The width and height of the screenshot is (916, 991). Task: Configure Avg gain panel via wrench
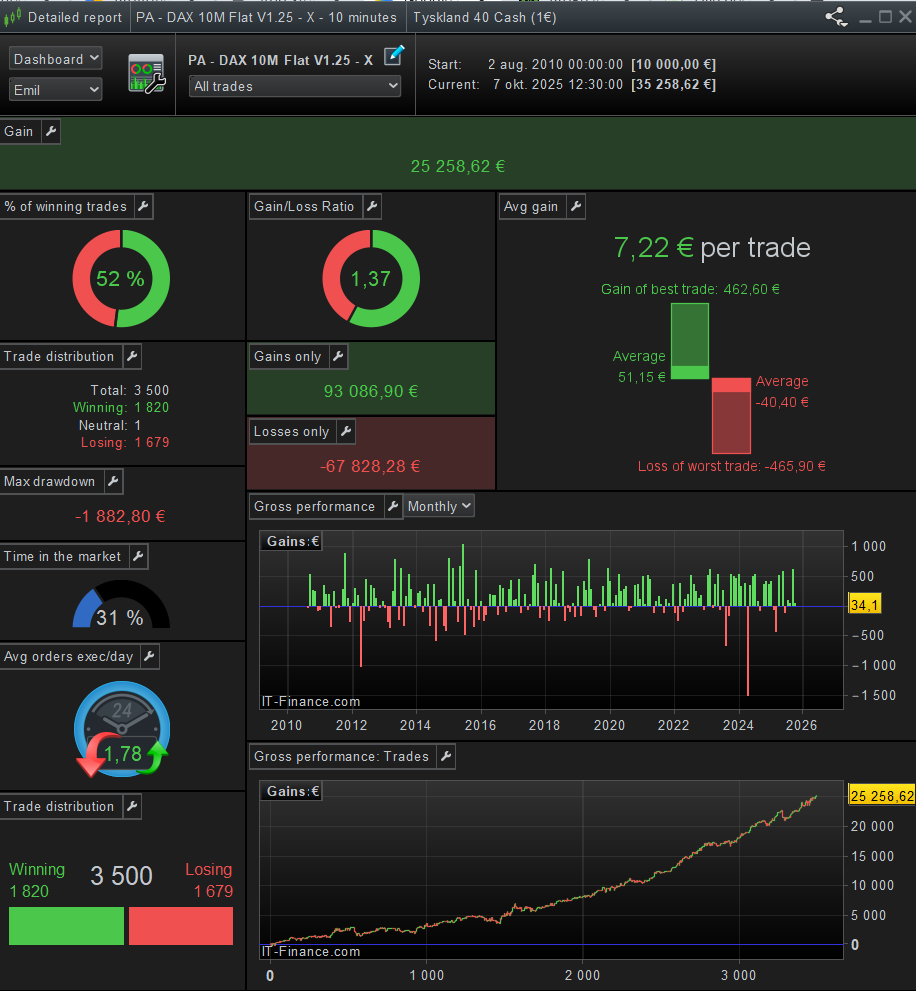(x=575, y=206)
